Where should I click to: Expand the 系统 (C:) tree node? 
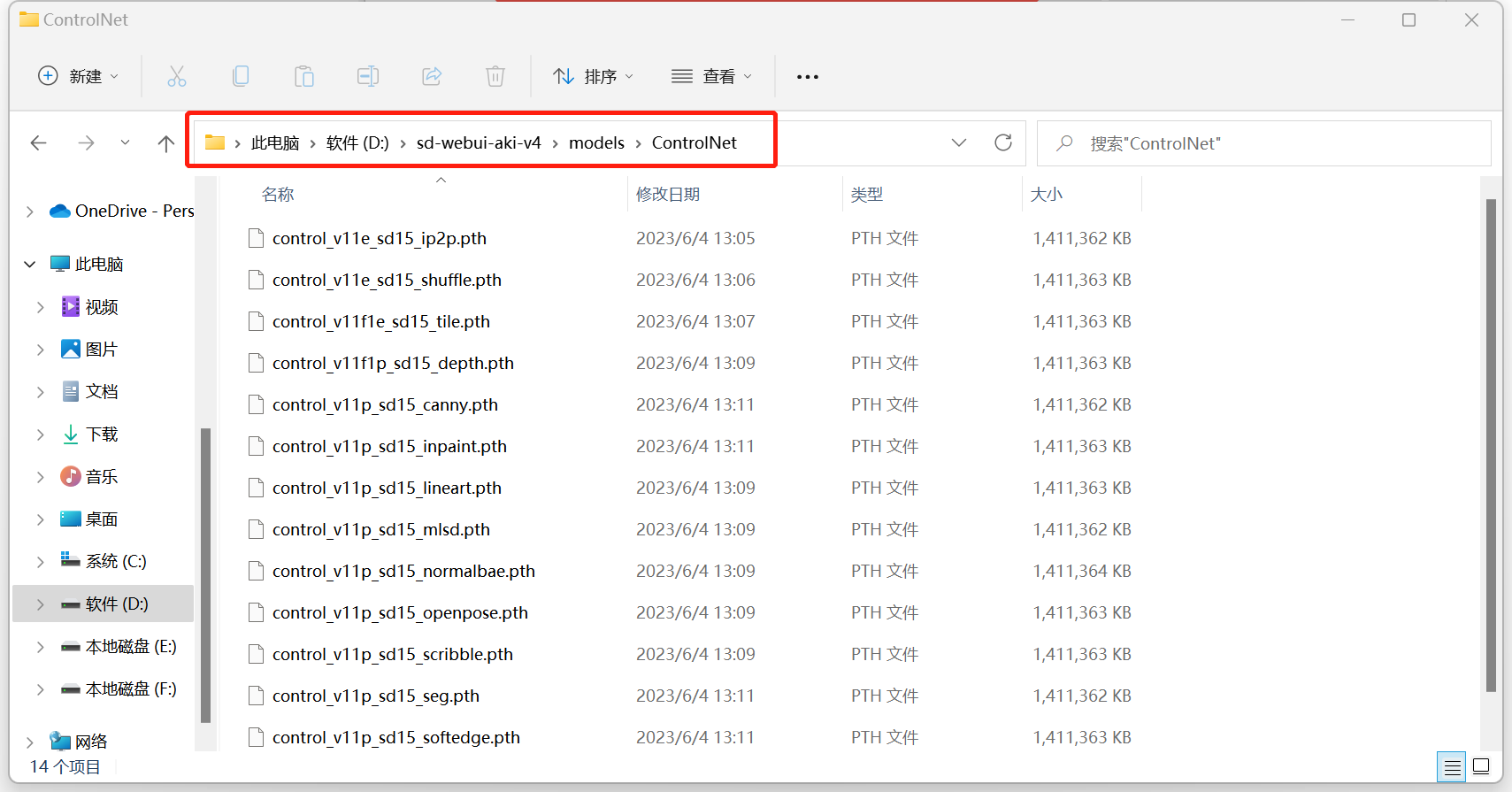coord(40,561)
